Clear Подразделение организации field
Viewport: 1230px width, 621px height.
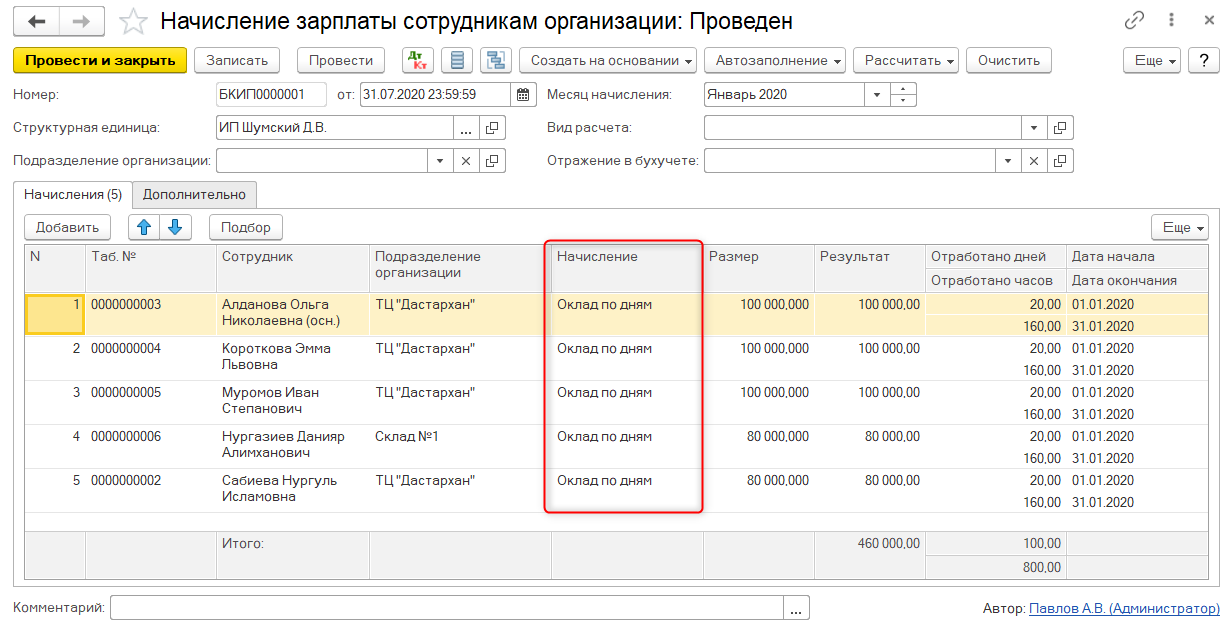click(467, 161)
